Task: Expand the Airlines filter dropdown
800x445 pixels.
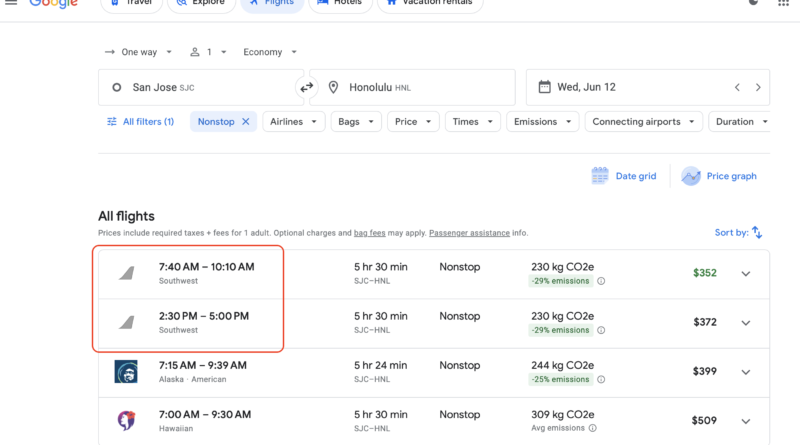Action: [x=296, y=122]
